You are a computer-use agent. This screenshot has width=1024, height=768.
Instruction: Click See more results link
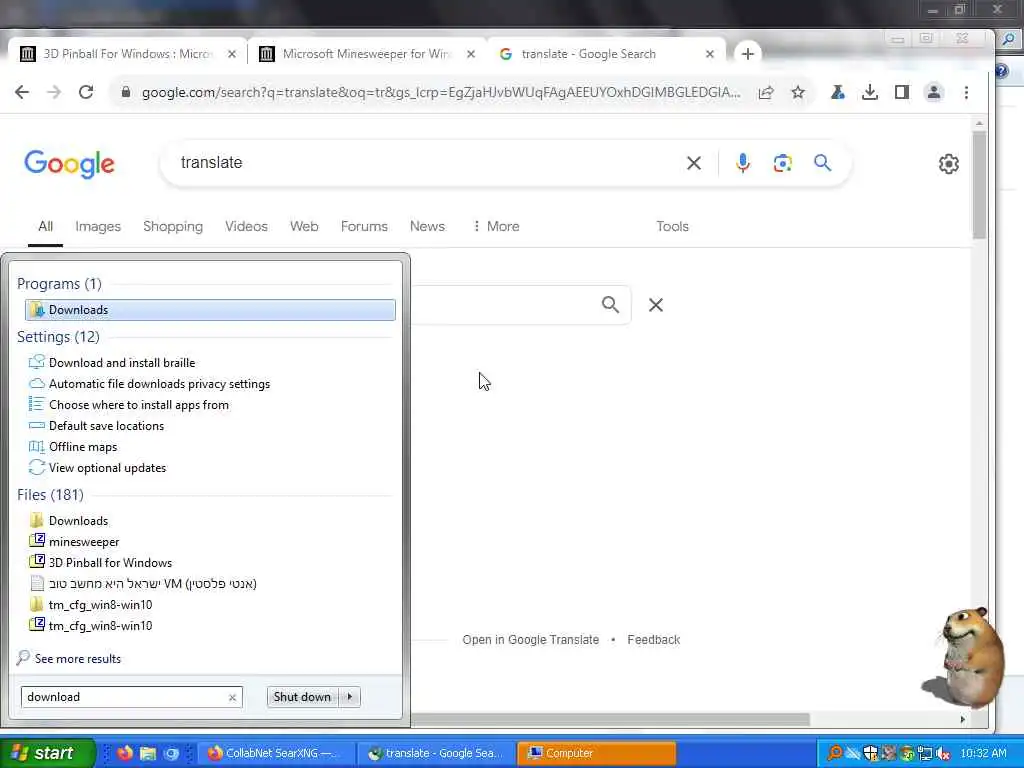pyautogui.click(x=78, y=658)
